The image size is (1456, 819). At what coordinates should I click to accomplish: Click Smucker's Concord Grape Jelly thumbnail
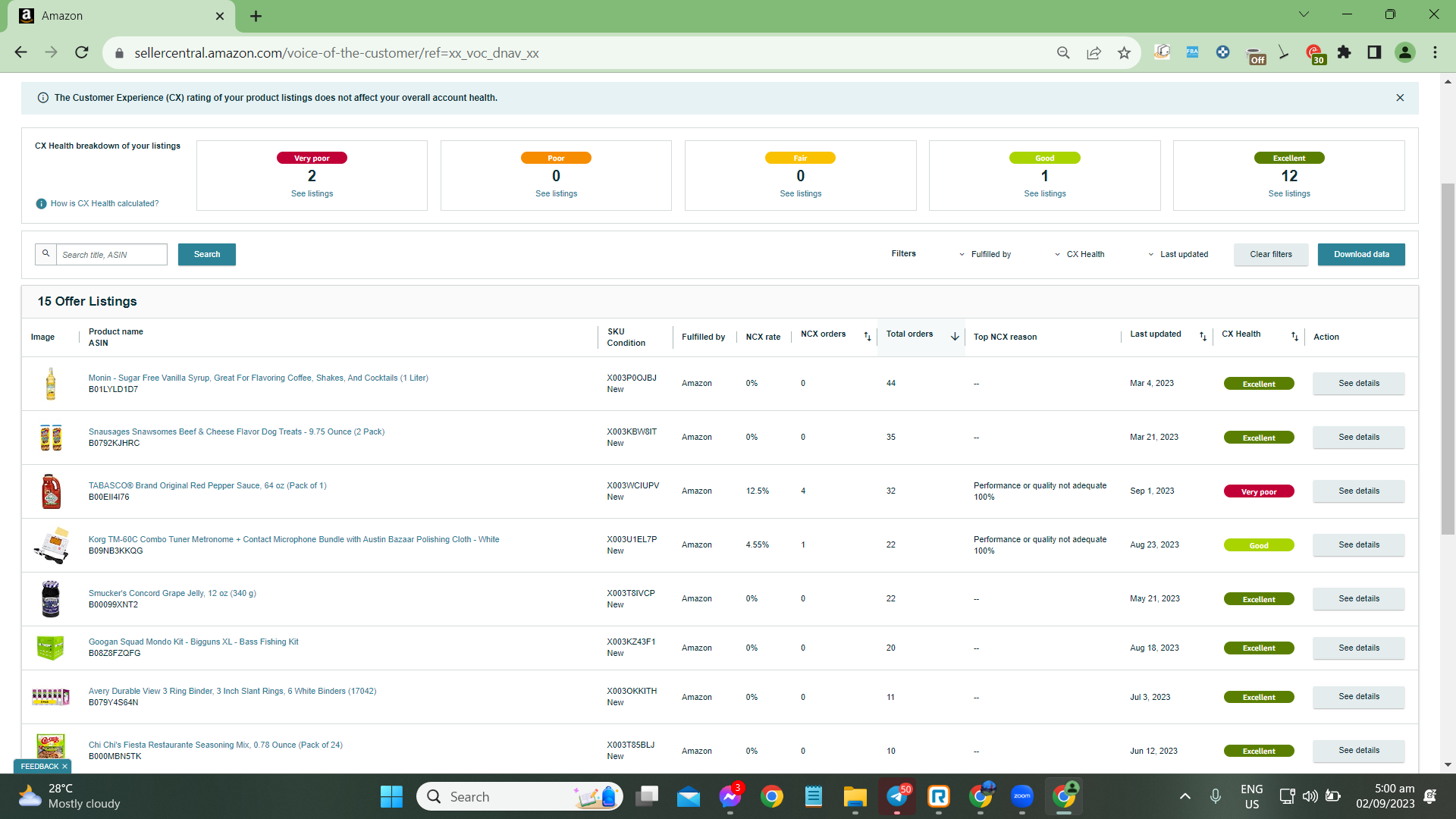tap(50, 598)
